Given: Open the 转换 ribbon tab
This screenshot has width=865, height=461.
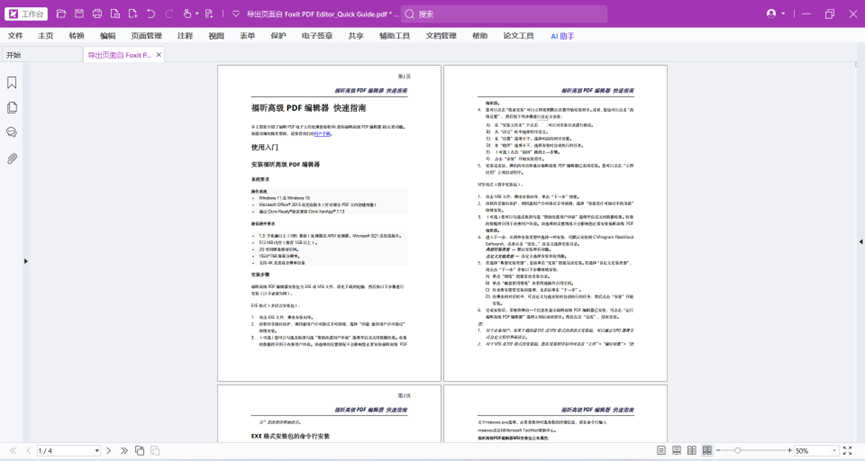Looking at the screenshot, I should tap(77, 36).
